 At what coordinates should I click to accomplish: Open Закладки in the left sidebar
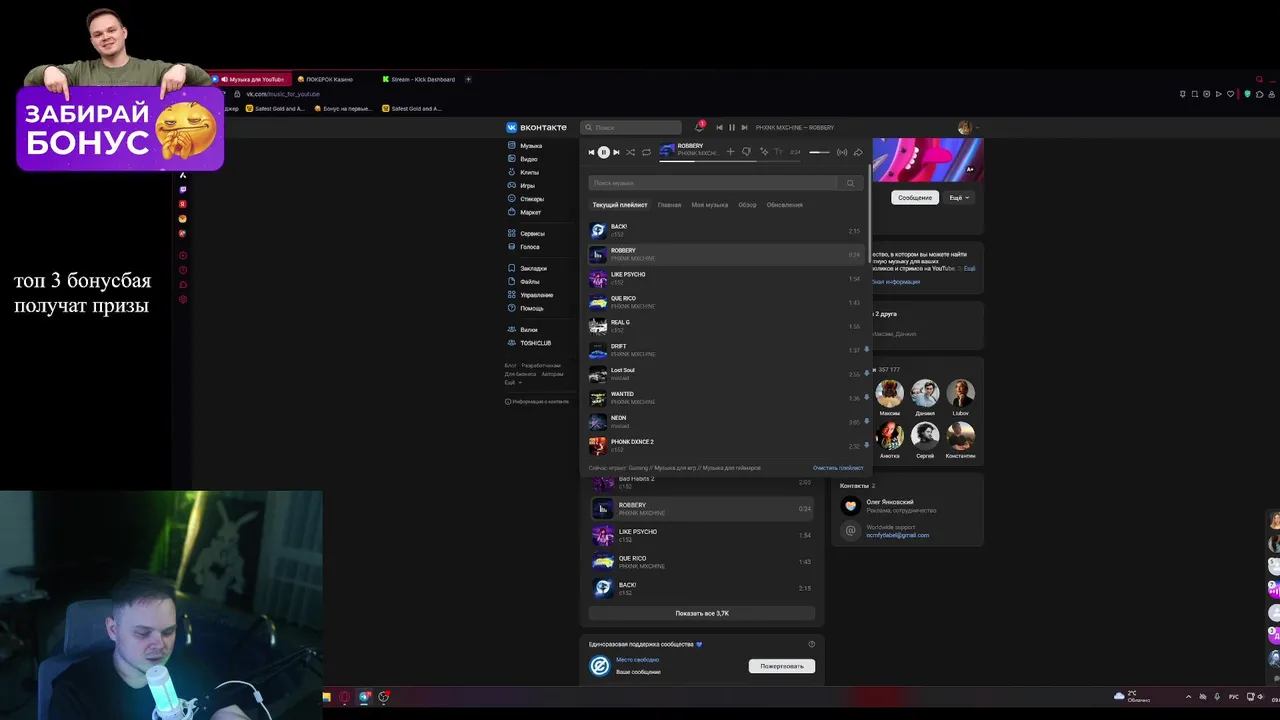(528, 268)
